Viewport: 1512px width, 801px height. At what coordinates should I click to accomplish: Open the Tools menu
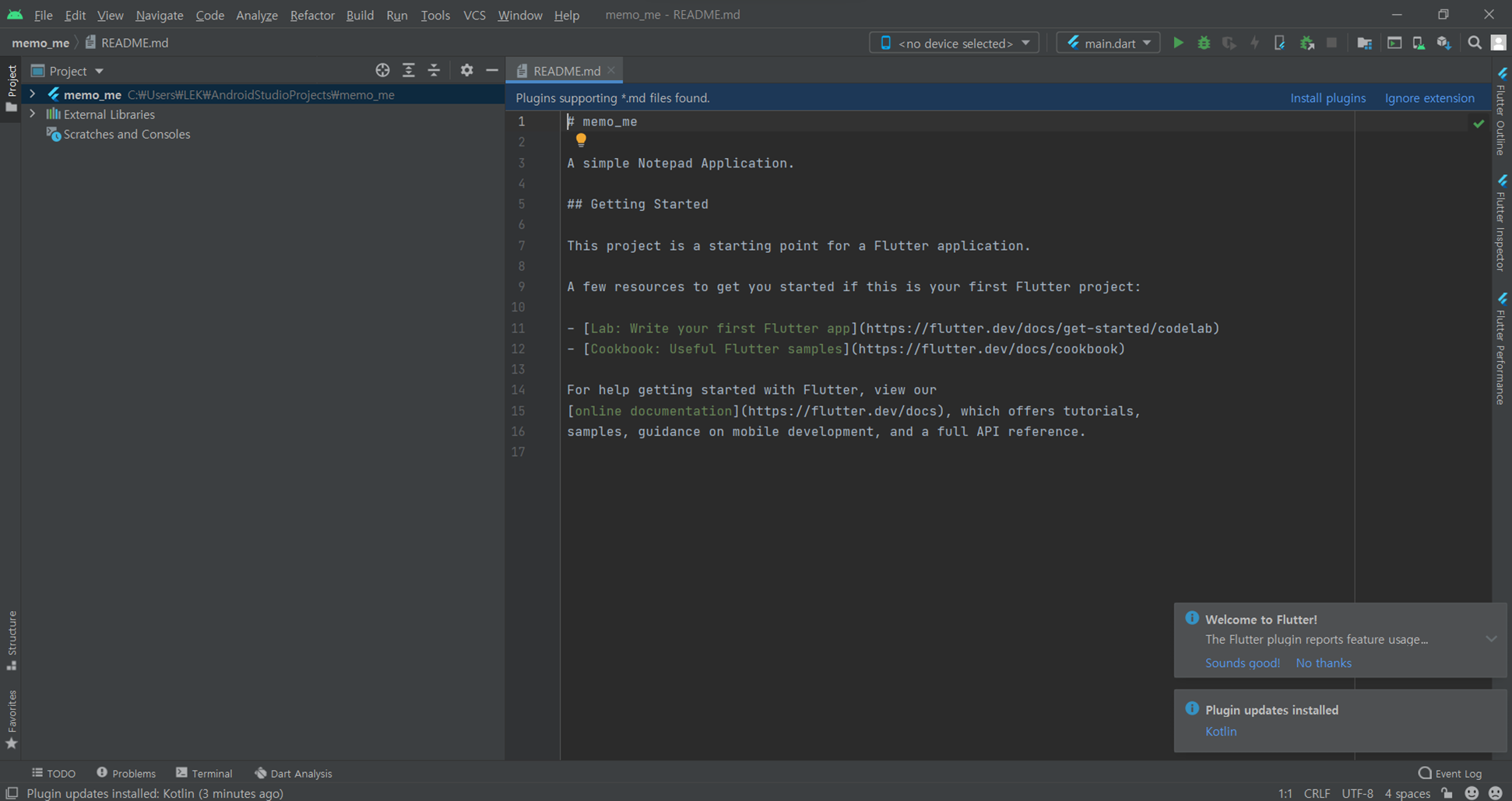pos(435,15)
